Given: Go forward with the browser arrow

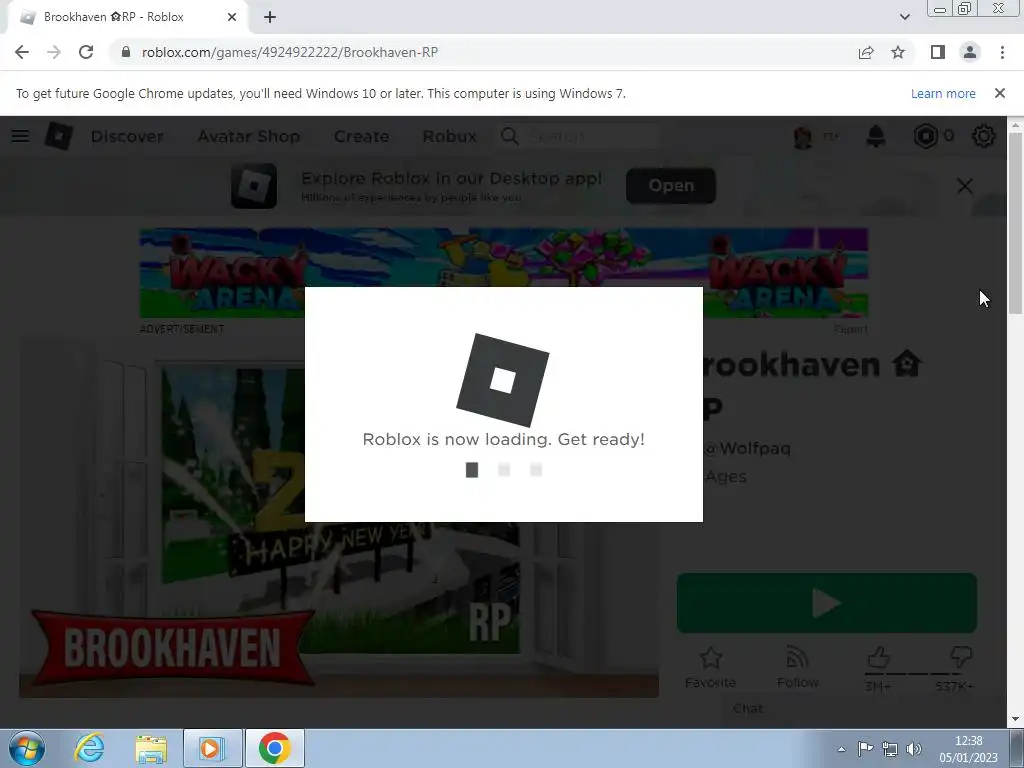Looking at the screenshot, I should [54, 52].
